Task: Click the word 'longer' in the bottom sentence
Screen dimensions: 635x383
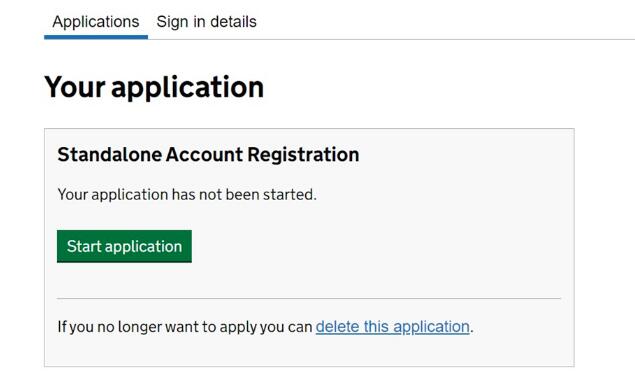Action: pos(140,326)
